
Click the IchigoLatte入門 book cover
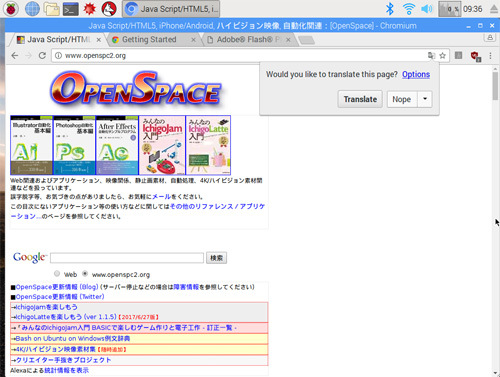[208, 145]
